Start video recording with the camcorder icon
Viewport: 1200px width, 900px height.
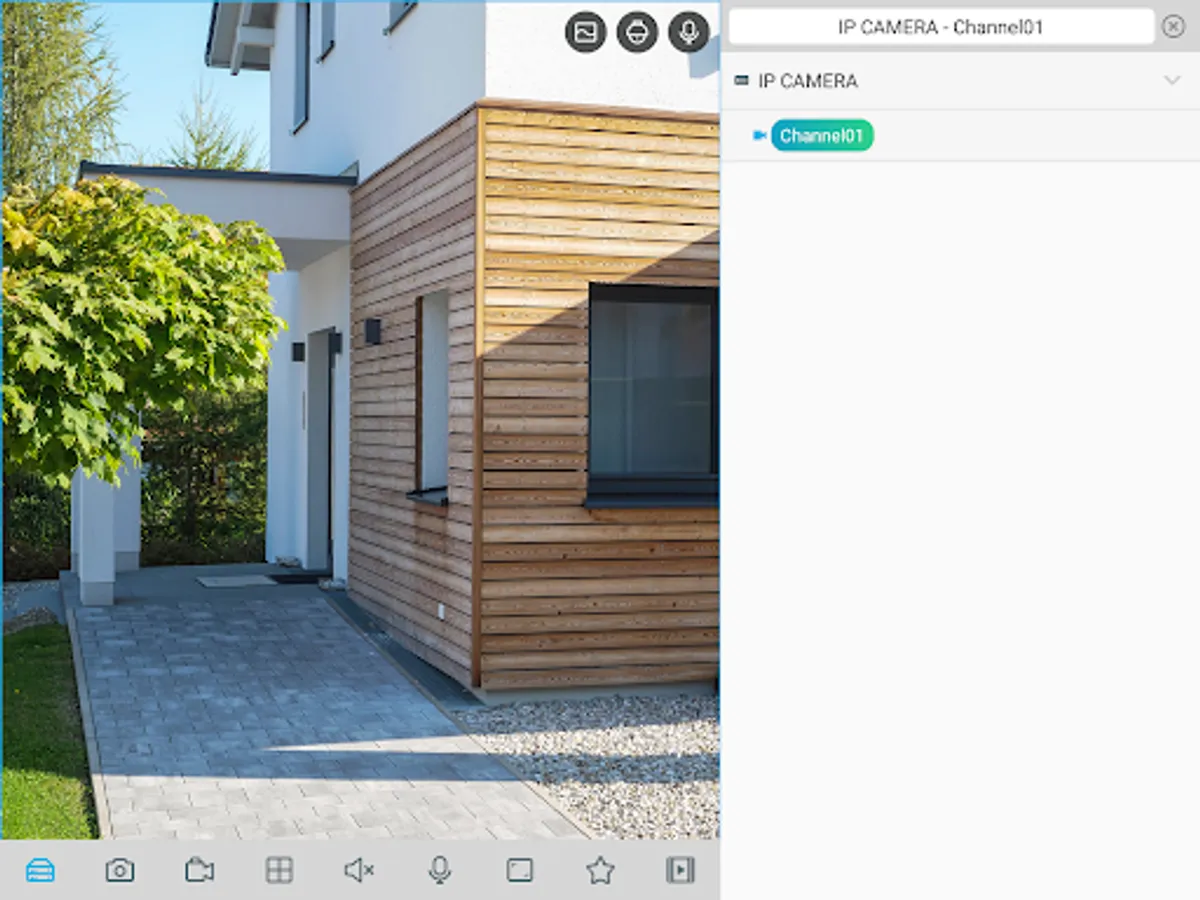click(200, 870)
